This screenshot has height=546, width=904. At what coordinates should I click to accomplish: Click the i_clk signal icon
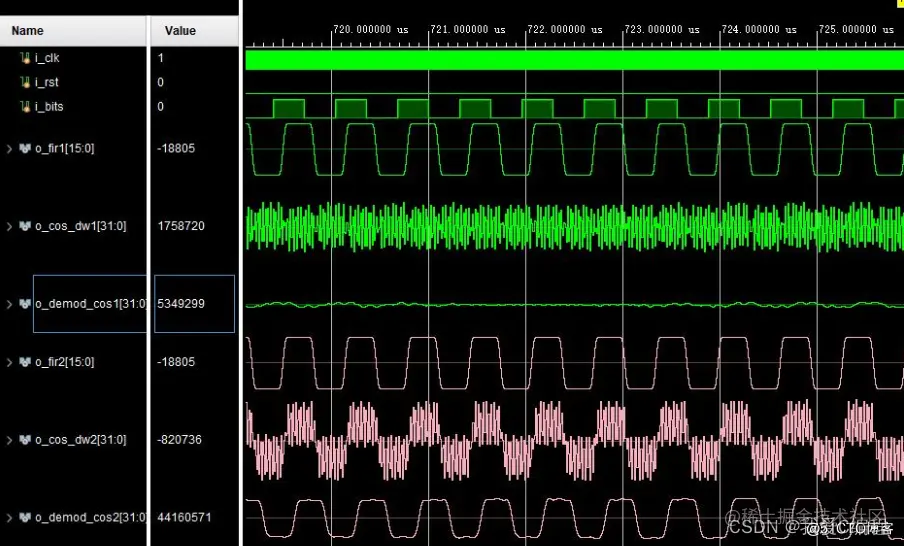coord(26,58)
